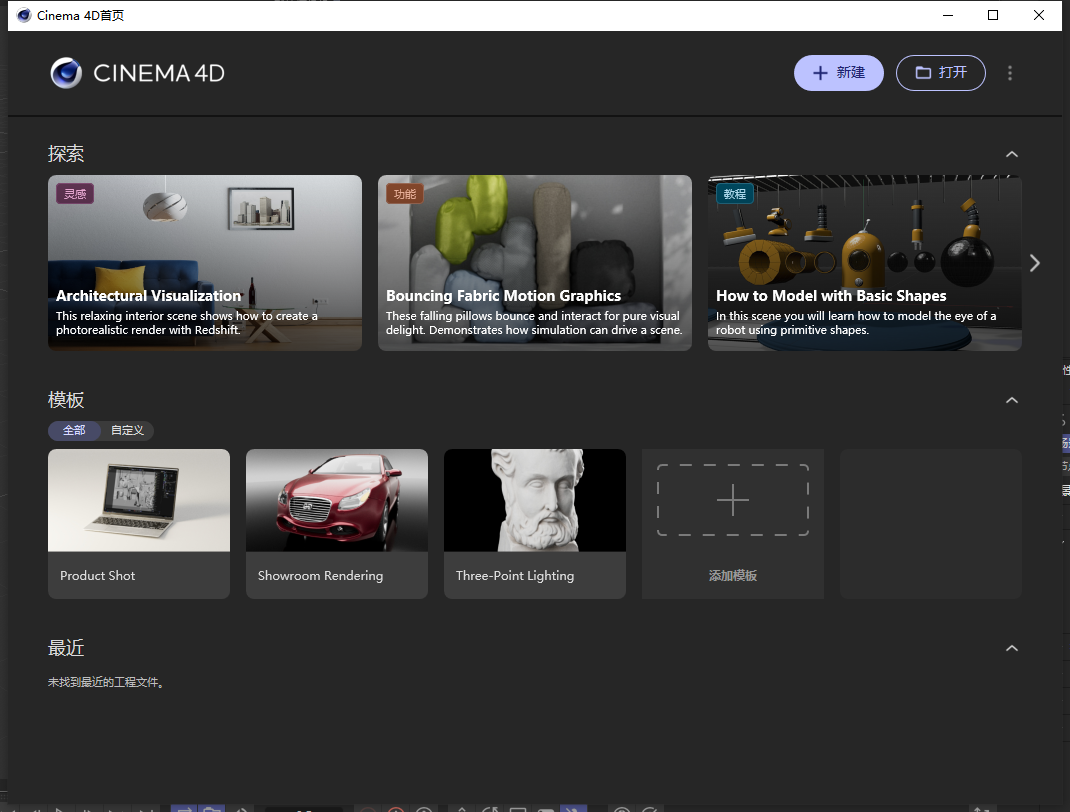Click the 灵感 tag on first card
The width and height of the screenshot is (1070, 812).
[75, 194]
